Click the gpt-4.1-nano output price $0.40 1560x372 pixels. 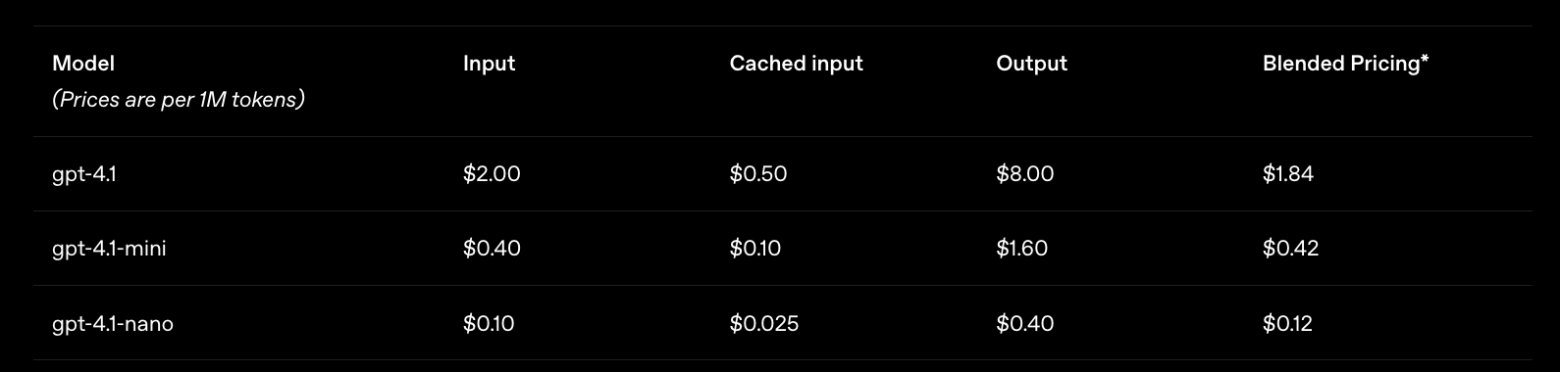point(1025,323)
